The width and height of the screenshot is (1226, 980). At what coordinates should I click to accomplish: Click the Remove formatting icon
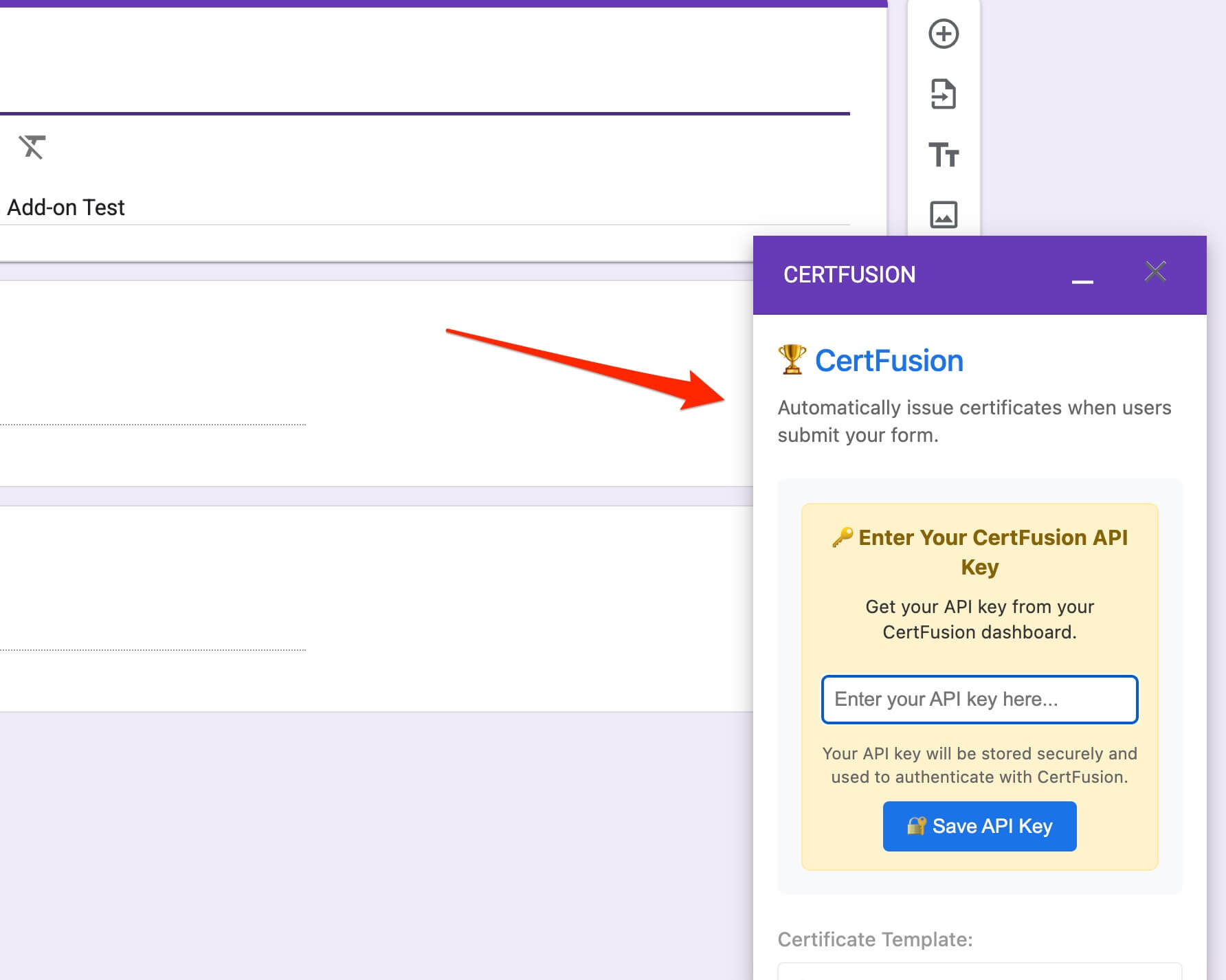point(32,147)
